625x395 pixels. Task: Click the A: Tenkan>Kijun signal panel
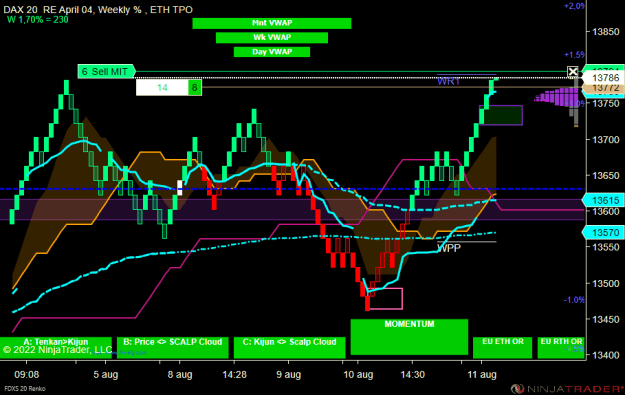click(x=56, y=347)
